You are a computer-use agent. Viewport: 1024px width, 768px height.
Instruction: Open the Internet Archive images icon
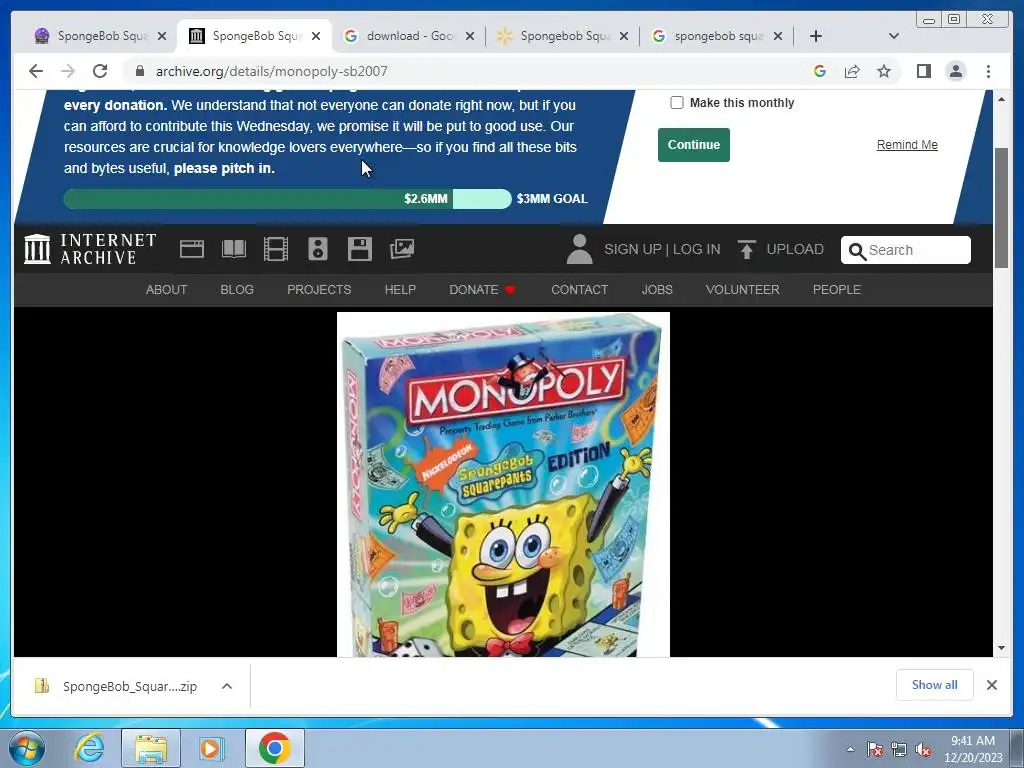click(x=402, y=249)
